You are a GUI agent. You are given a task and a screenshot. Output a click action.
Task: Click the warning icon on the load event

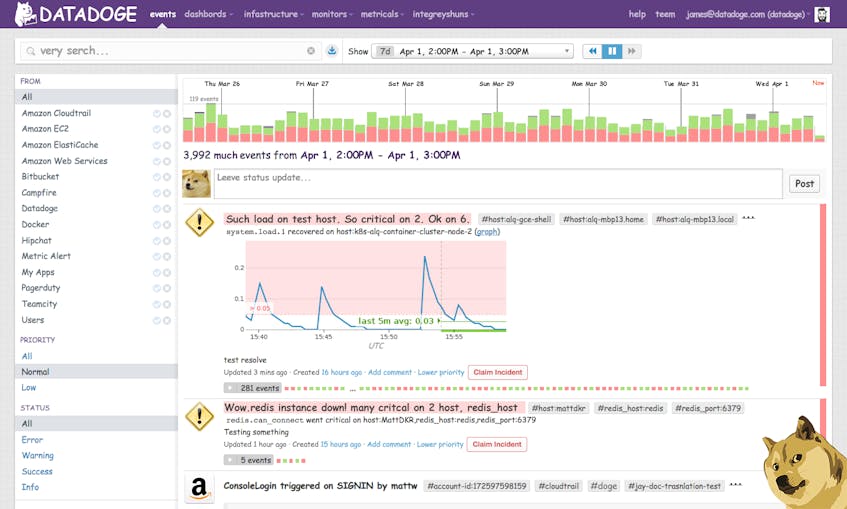point(199,222)
